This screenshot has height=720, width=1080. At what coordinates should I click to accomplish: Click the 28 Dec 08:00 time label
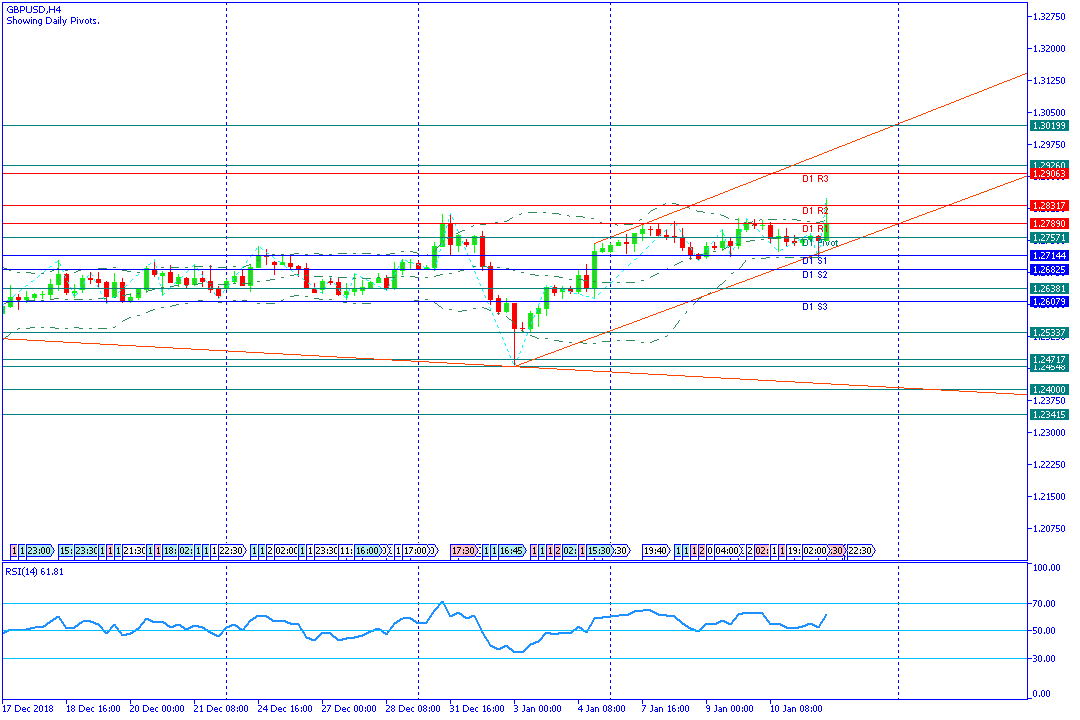pos(413,709)
